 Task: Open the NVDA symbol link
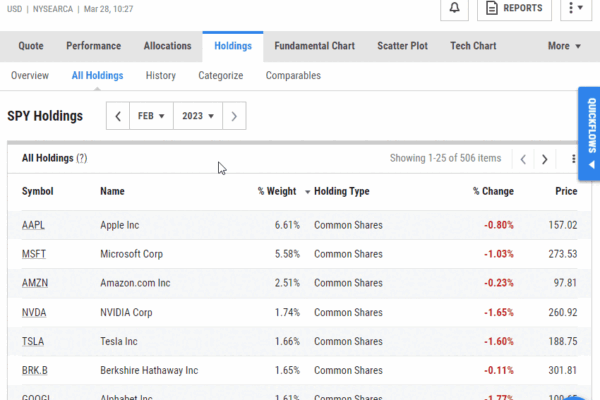[34, 312]
